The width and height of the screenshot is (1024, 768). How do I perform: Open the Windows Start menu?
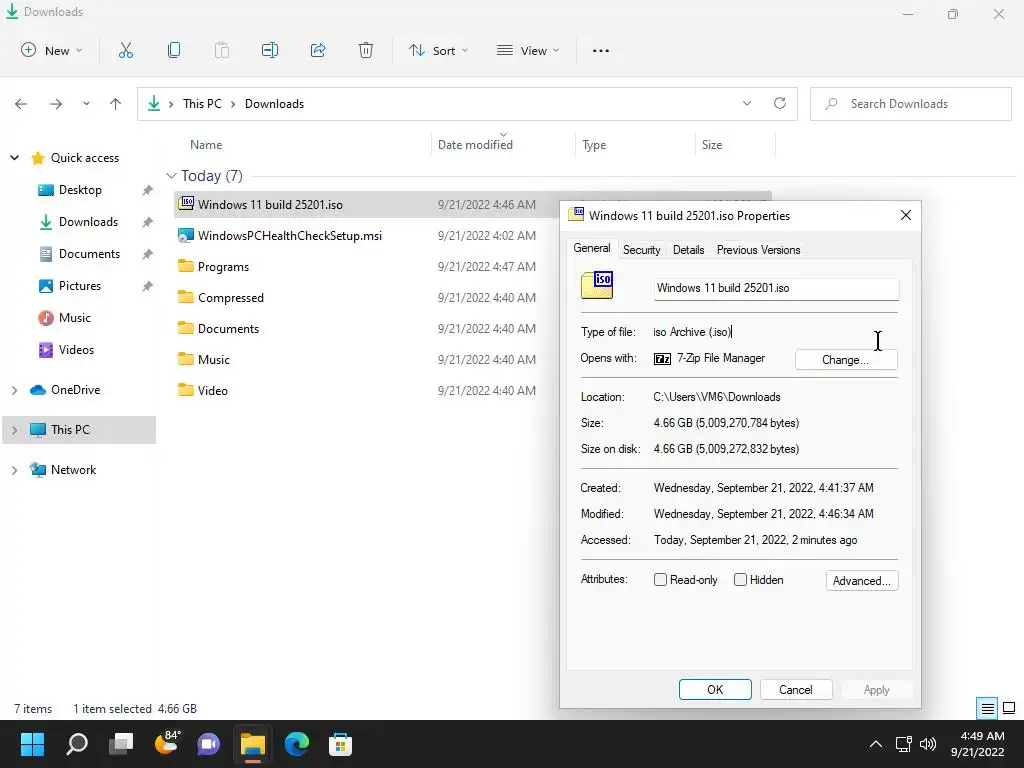[32, 744]
